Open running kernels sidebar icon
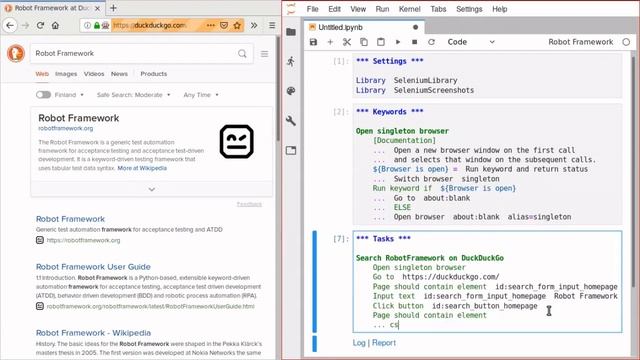This screenshot has height=360, width=640. pyautogui.click(x=291, y=61)
